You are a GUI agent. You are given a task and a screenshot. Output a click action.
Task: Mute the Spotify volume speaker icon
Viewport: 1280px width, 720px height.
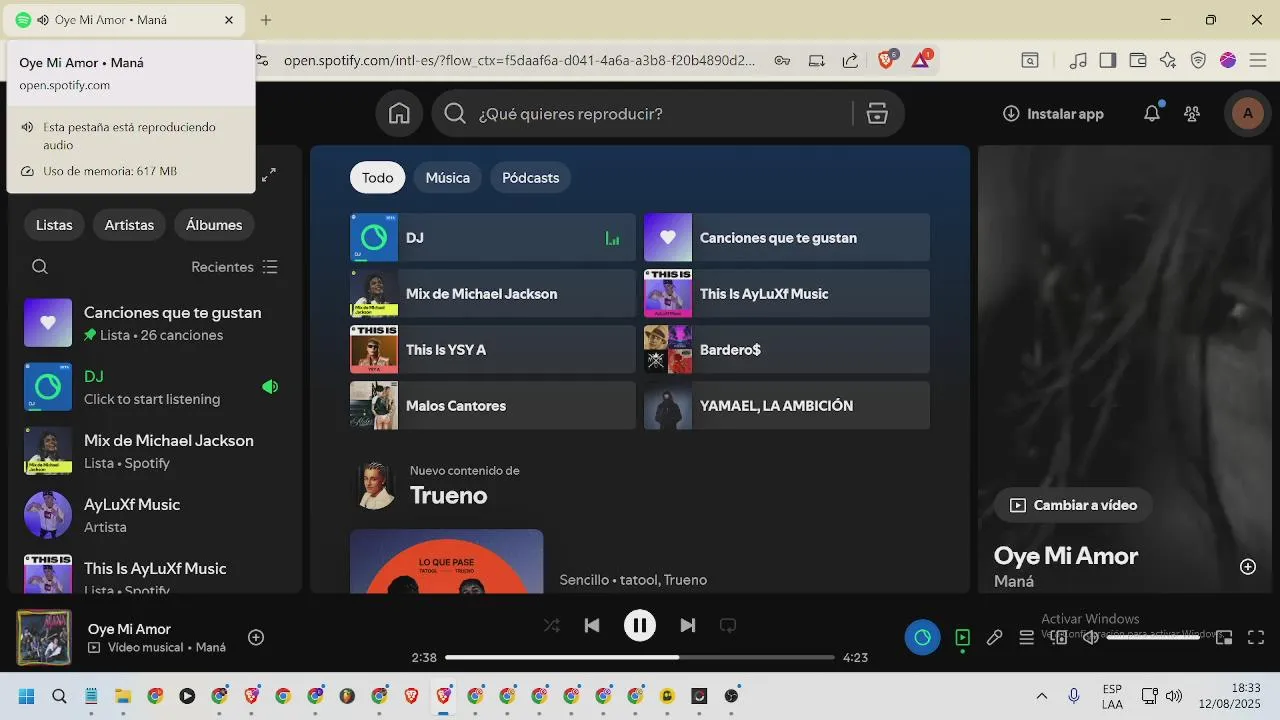(1091, 637)
